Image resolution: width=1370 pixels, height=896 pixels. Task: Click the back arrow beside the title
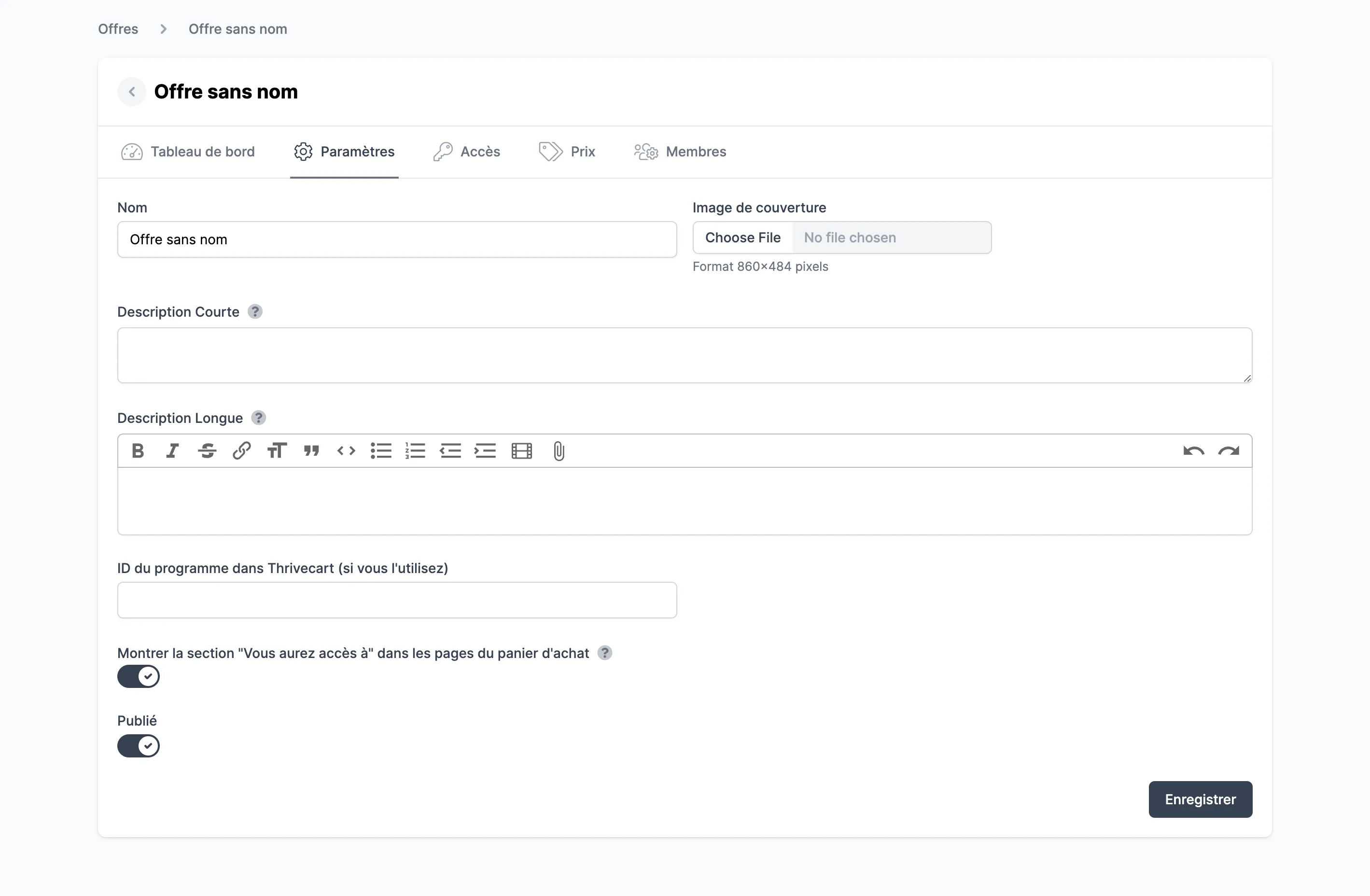pos(132,92)
